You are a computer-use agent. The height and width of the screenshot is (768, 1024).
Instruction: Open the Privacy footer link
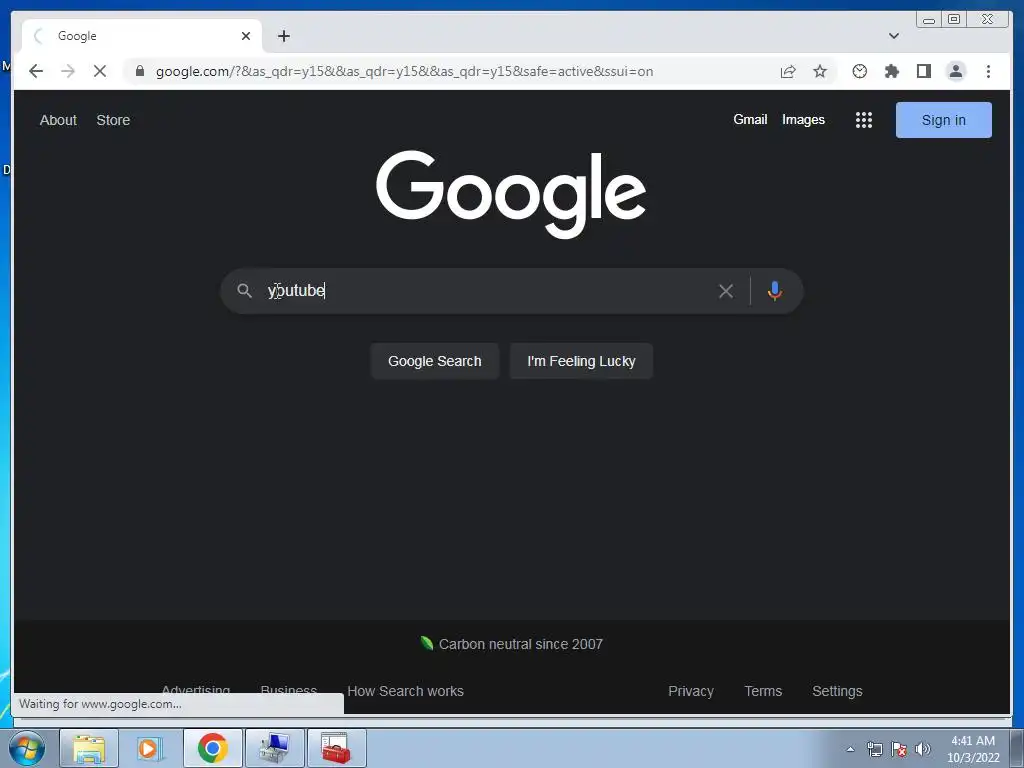[690, 691]
